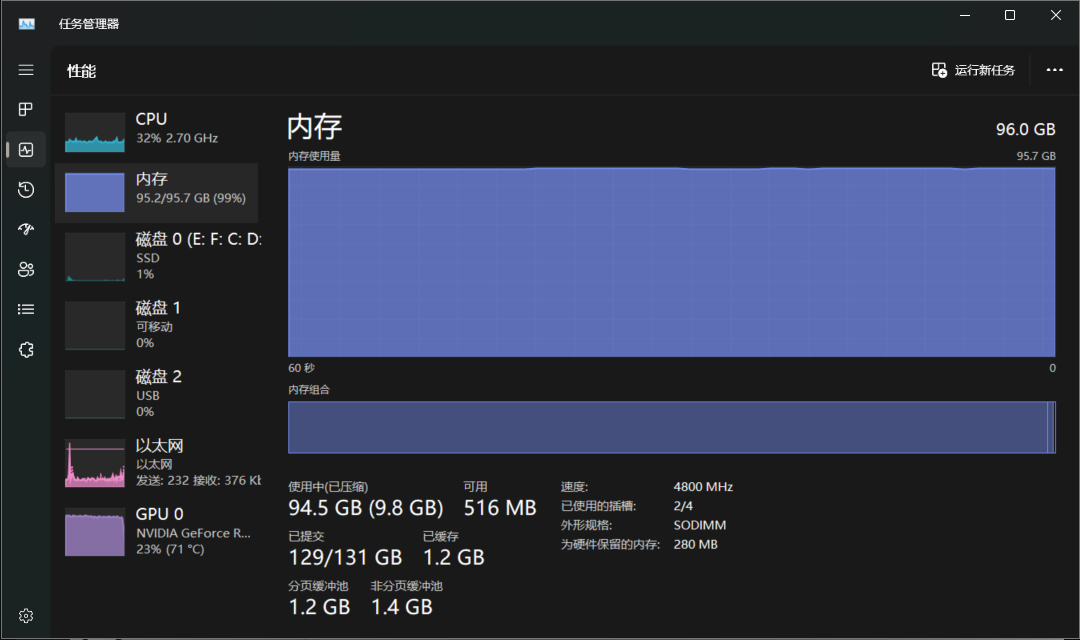Select 磁盘 1 removable disk entry
The width and height of the screenshot is (1080, 640).
157,325
